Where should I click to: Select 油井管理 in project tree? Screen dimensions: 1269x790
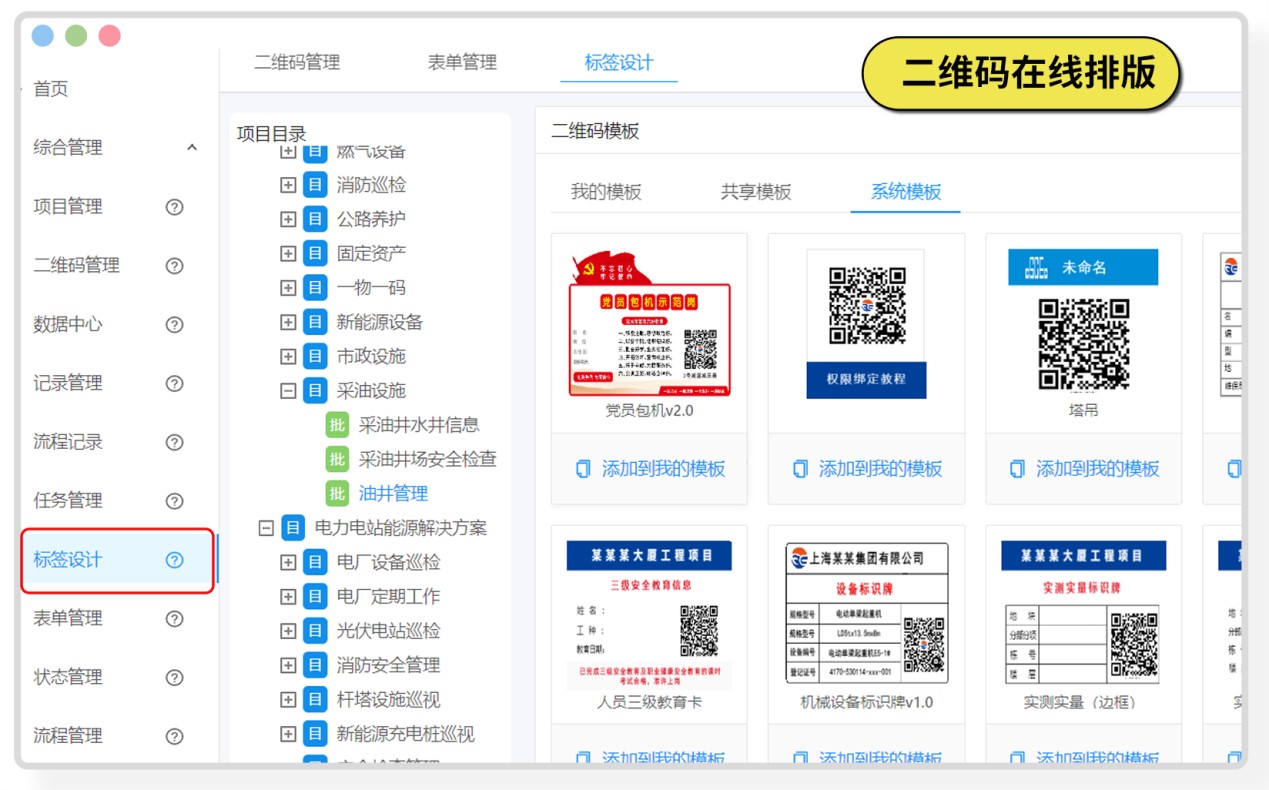click(393, 493)
